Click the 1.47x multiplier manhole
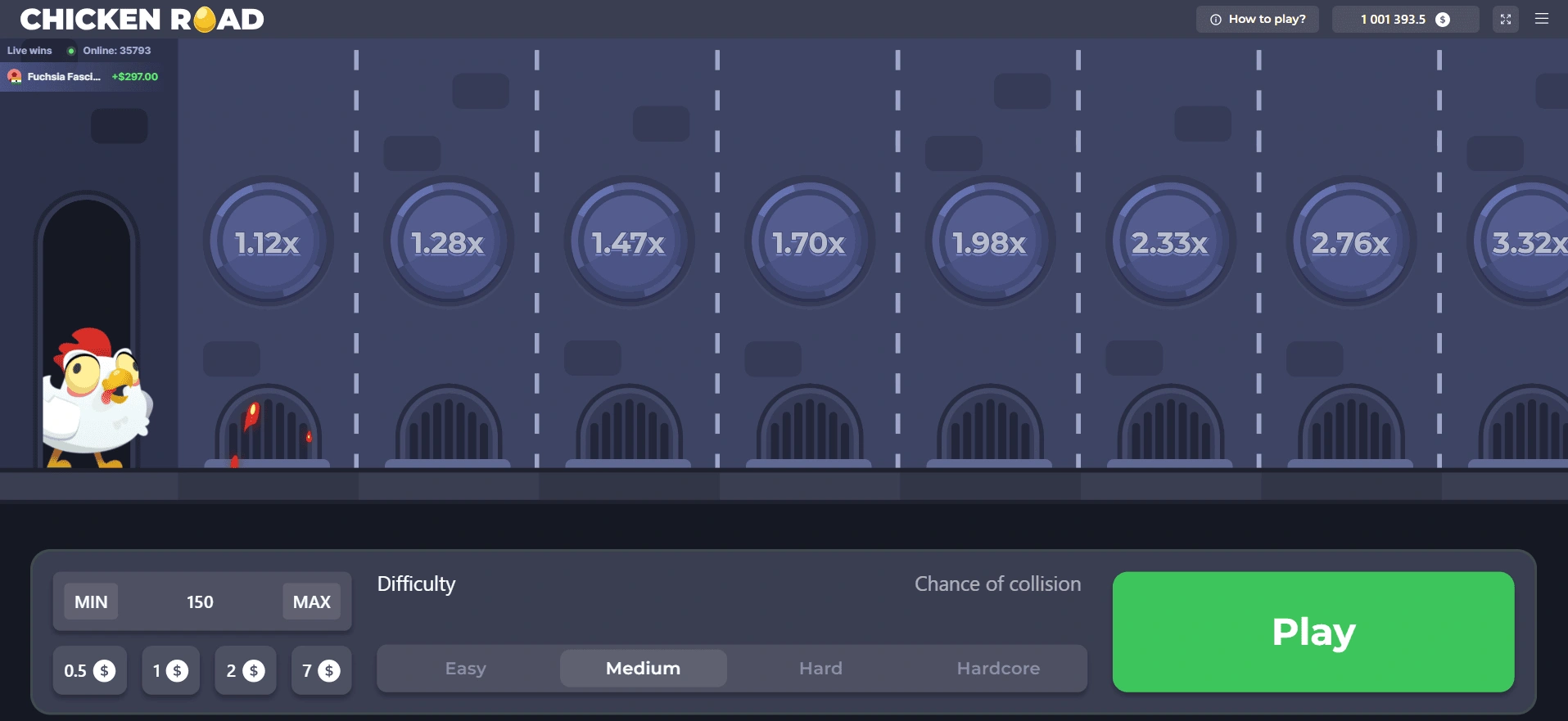Screen dimensions: 1568x721 click(x=629, y=242)
